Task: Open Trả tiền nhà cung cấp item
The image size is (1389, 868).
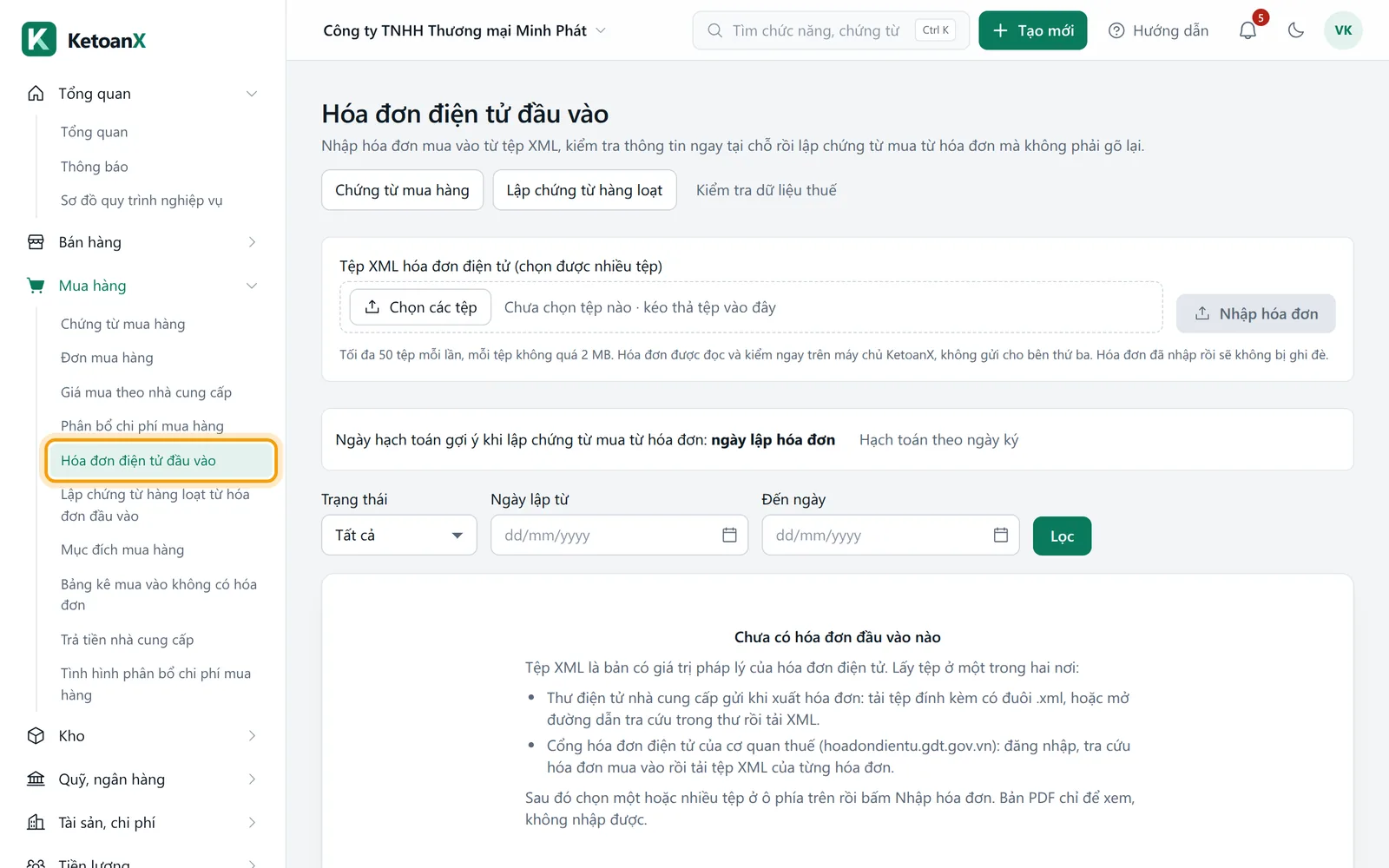Action: click(x=127, y=640)
